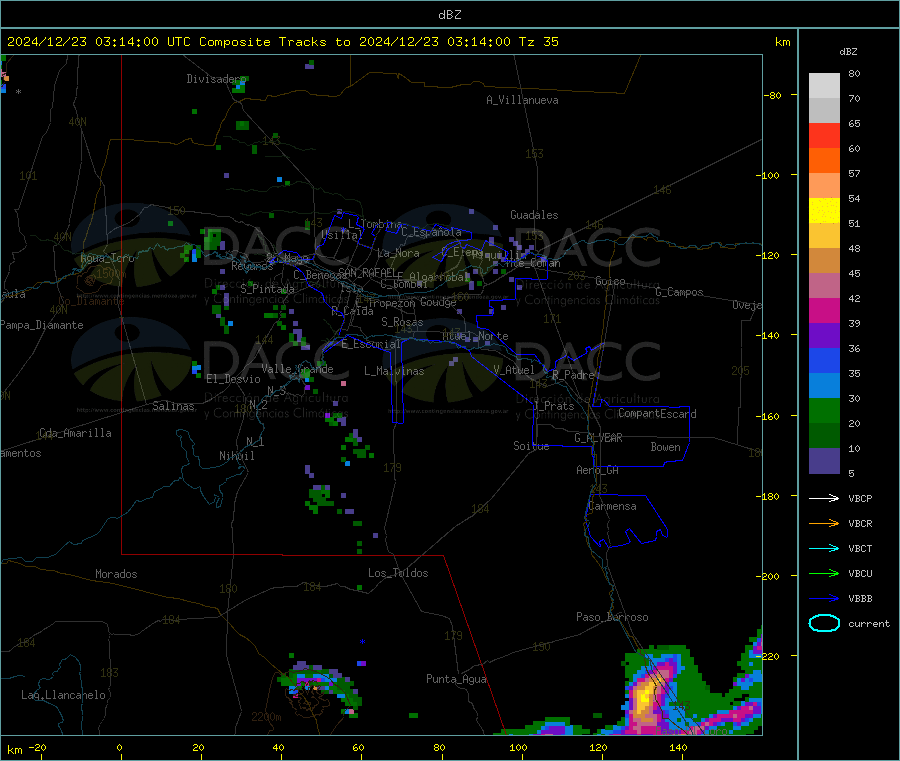This screenshot has width=900, height=761.
Task: Click the white VBCP arrow in legend
Action: [x=824, y=498]
